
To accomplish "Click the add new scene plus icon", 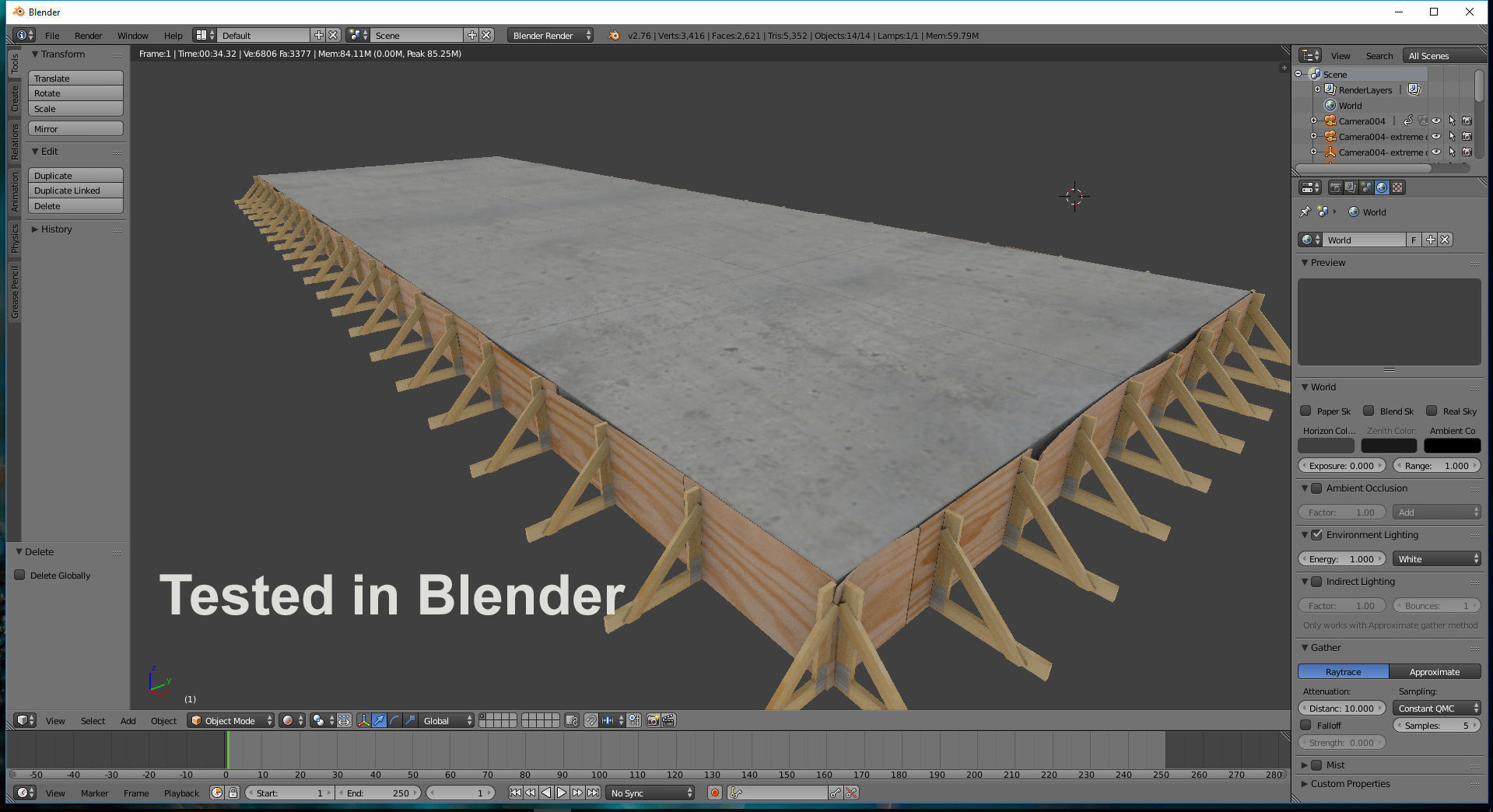I will 471,35.
